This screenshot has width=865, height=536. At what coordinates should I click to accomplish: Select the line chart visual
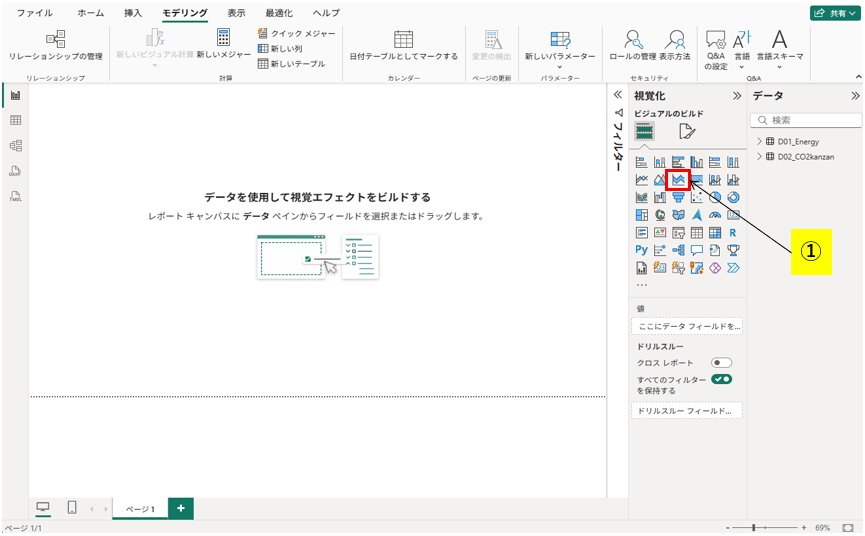click(641, 180)
